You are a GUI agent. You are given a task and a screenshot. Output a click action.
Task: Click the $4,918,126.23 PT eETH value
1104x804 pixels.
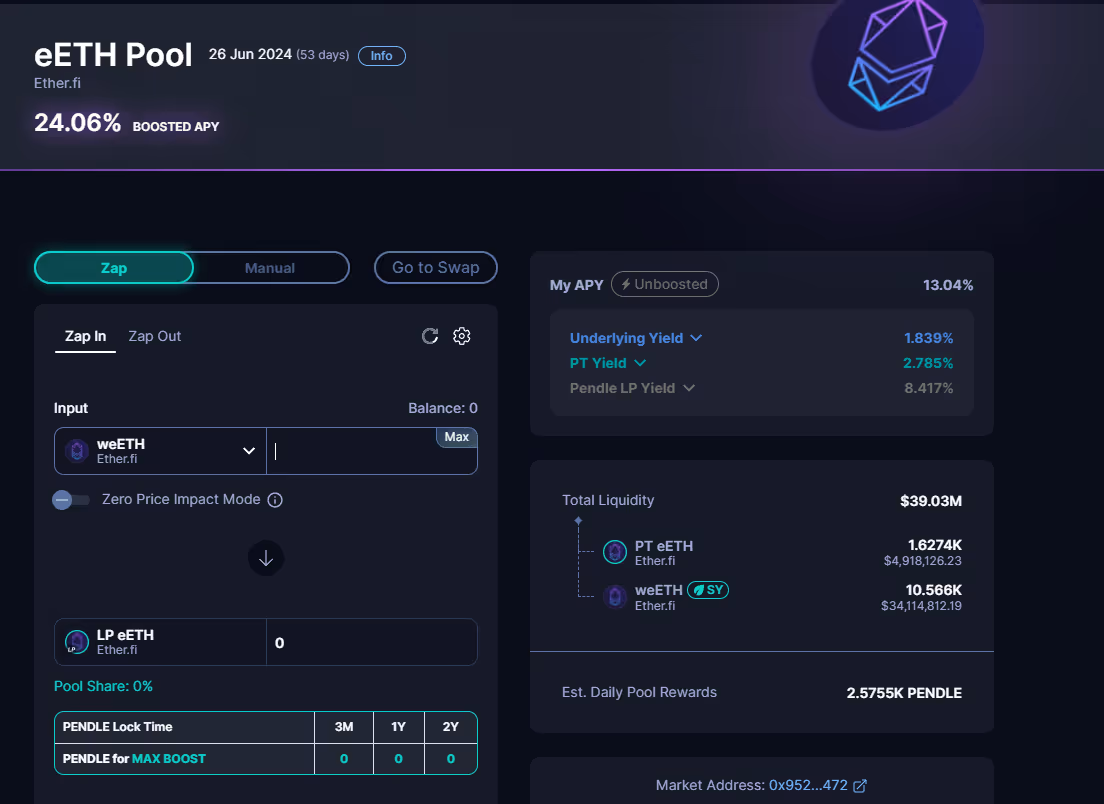[x=922, y=561]
